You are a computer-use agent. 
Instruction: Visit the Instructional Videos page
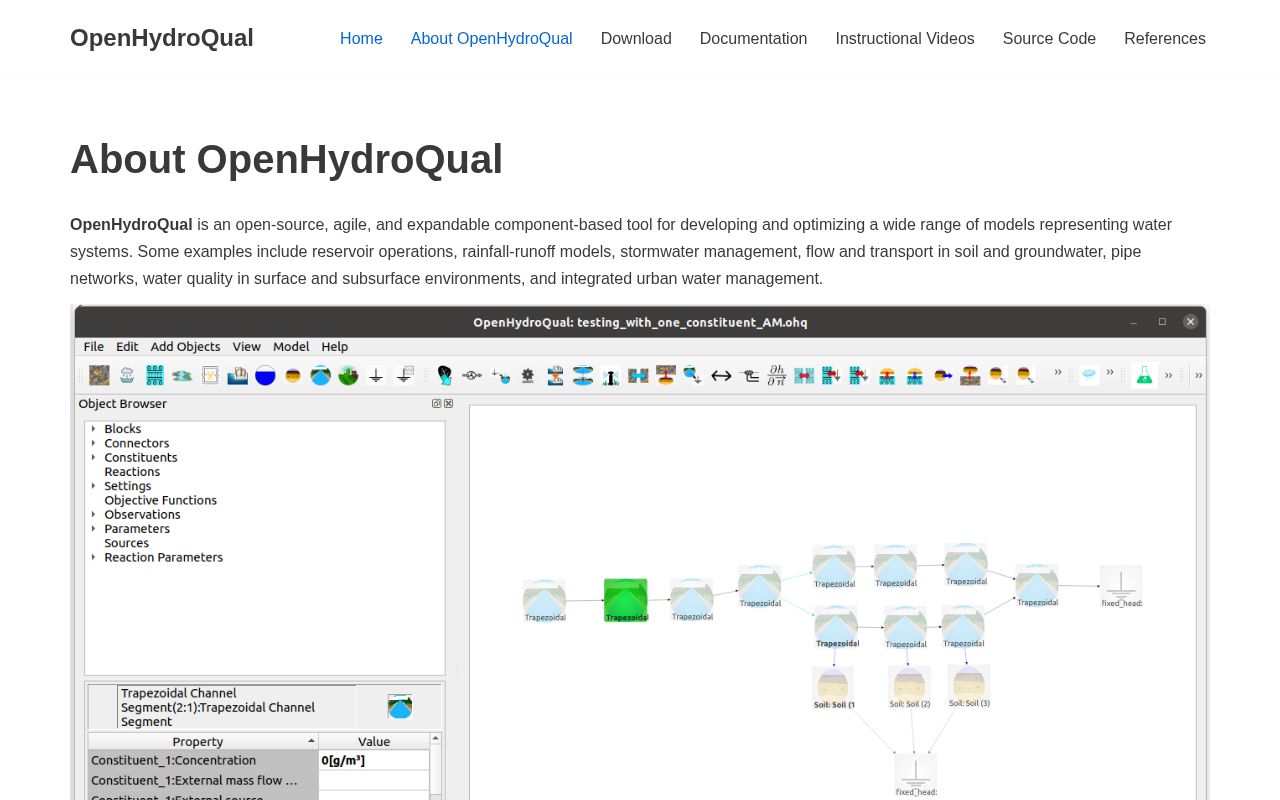tap(905, 38)
